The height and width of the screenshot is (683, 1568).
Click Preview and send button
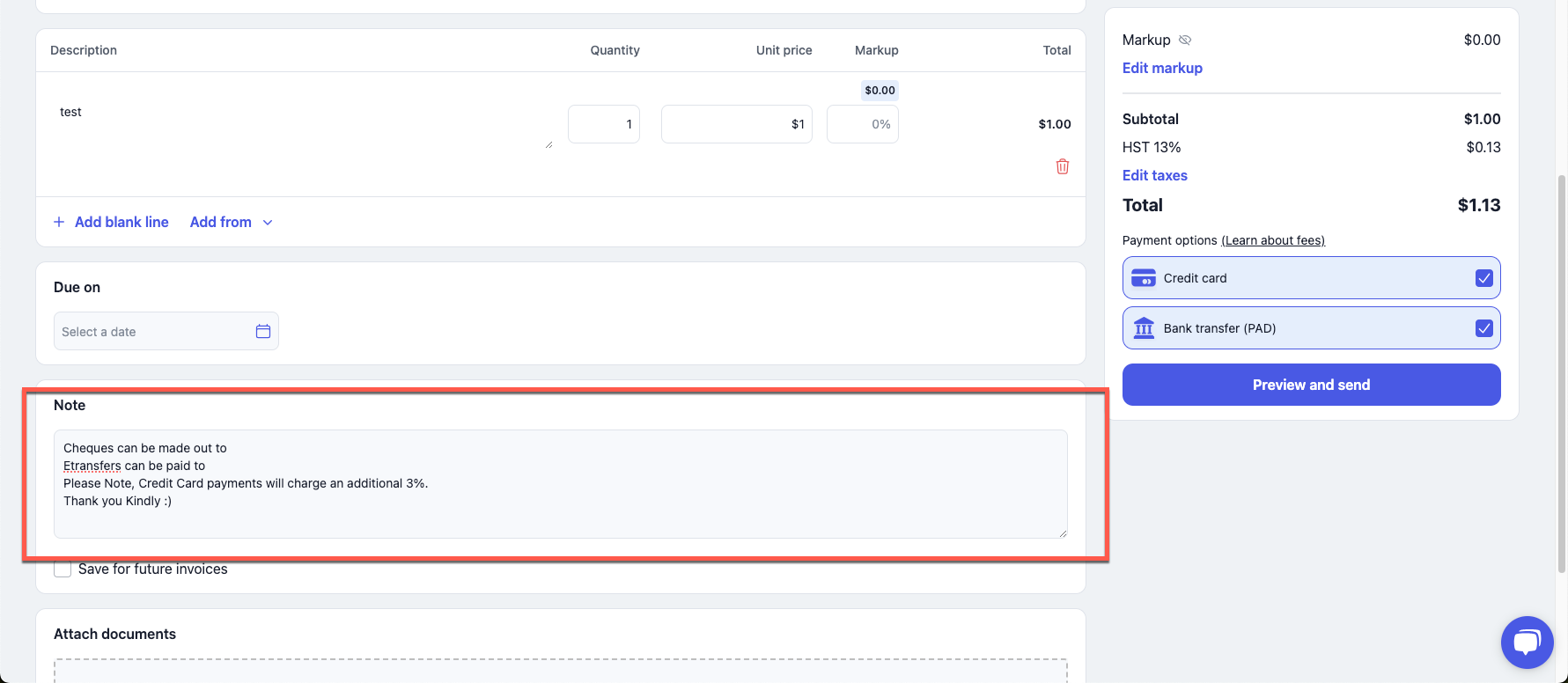pyautogui.click(x=1311, y=385)
